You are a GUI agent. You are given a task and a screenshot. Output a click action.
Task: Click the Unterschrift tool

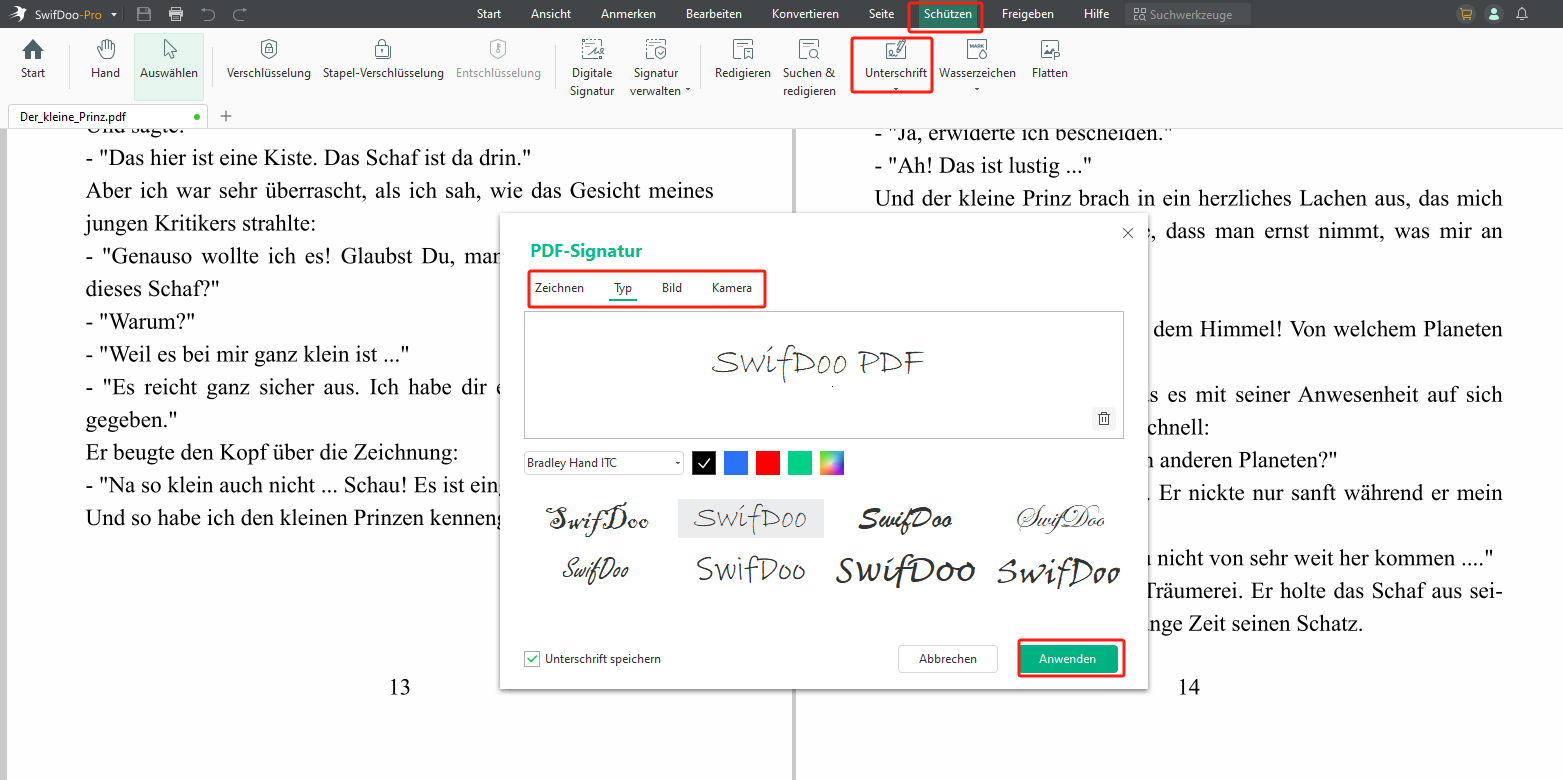896,60
